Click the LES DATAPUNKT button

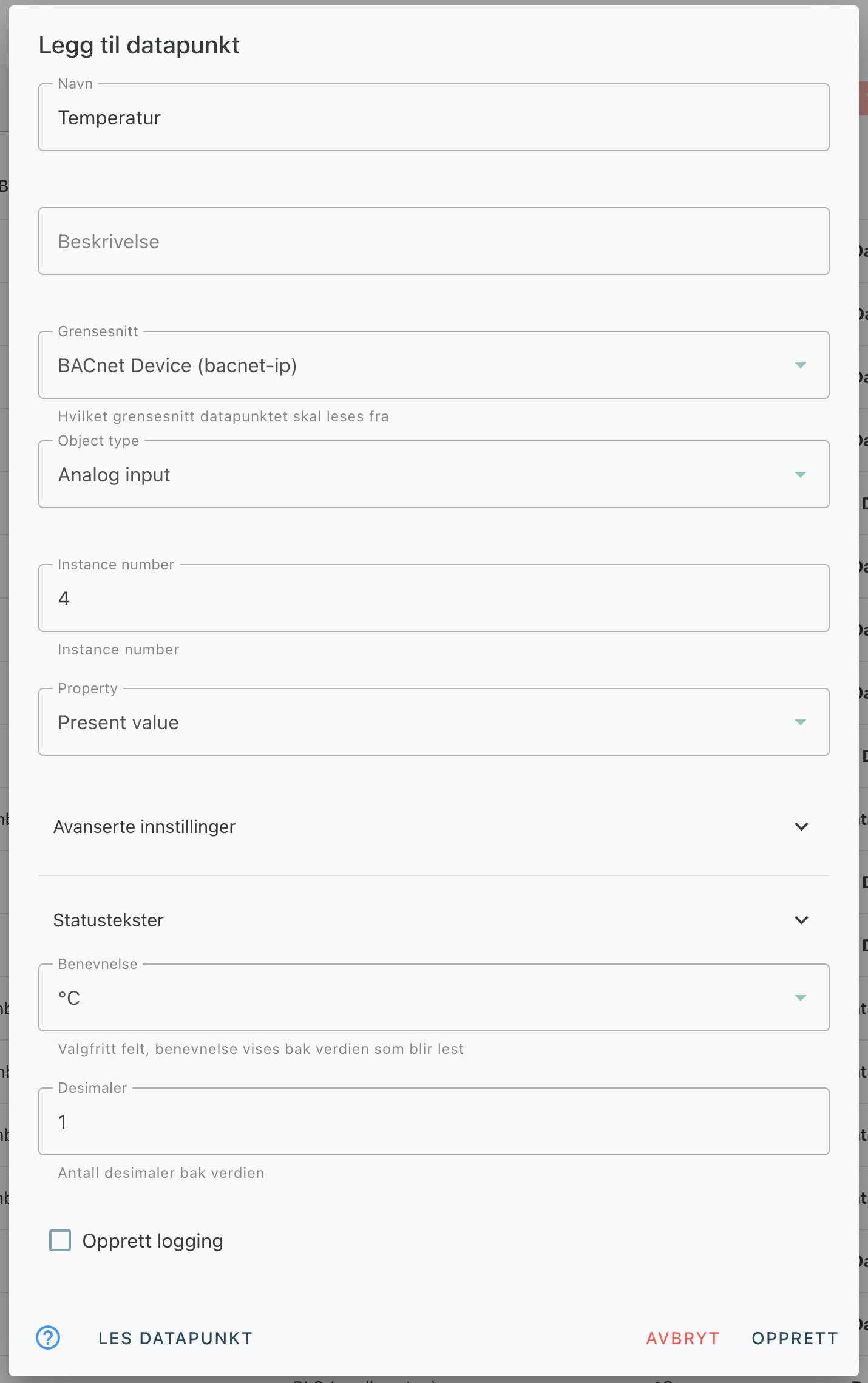pos(175,1338)
